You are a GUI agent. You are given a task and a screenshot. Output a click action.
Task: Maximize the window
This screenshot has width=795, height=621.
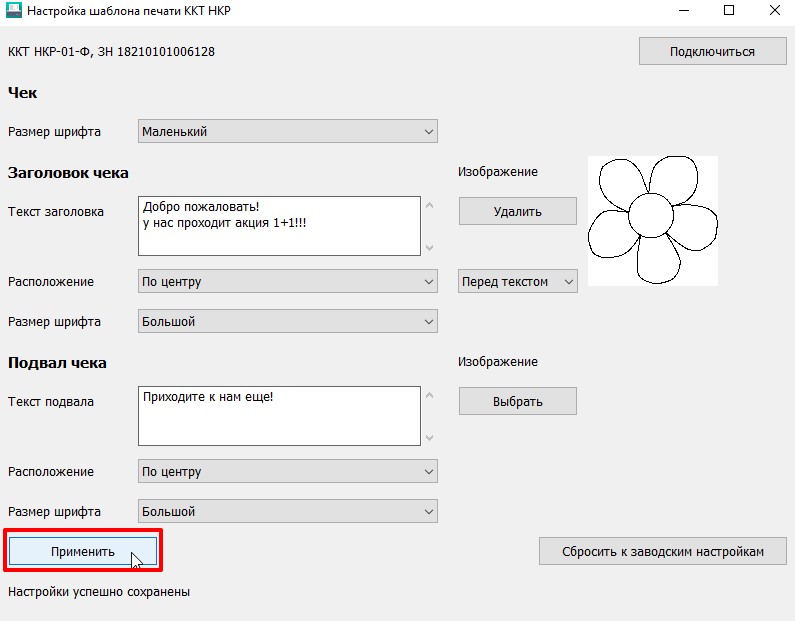pyautogui.click(x=729, y=10)
